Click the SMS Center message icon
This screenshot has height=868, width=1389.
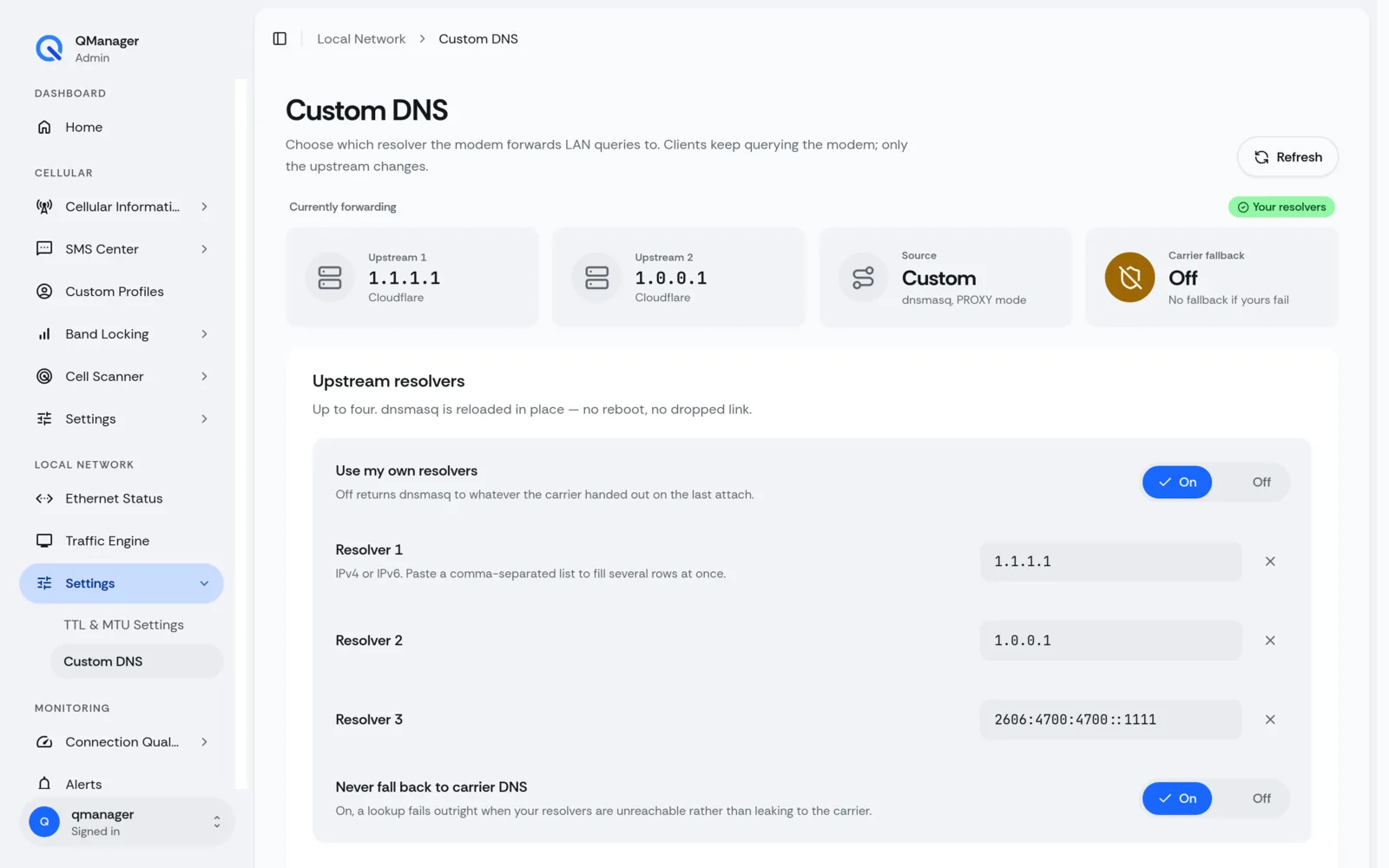[x=44, y=249]
